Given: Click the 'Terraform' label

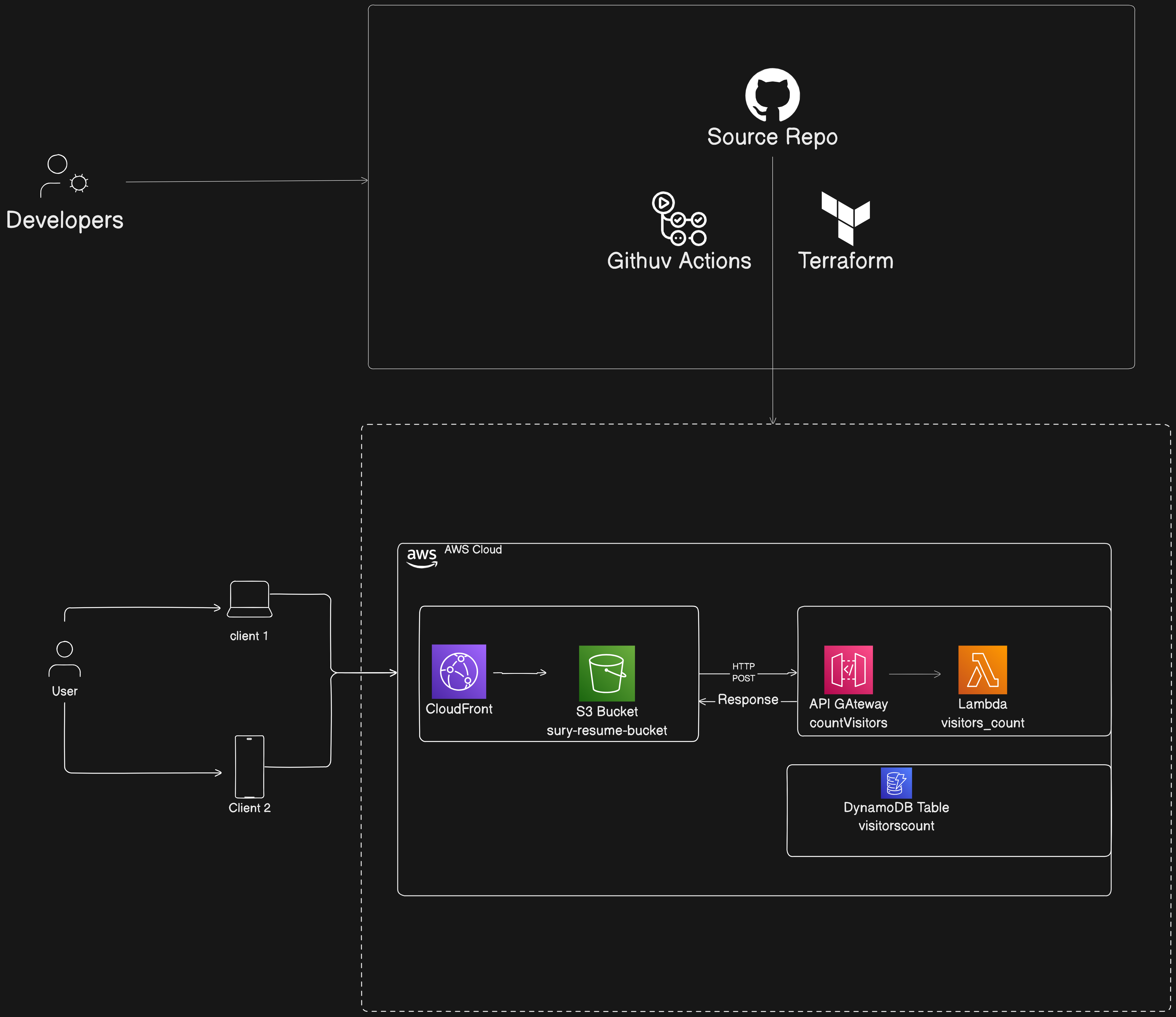Looking at the screenshot, I should [x=846, y=261].
